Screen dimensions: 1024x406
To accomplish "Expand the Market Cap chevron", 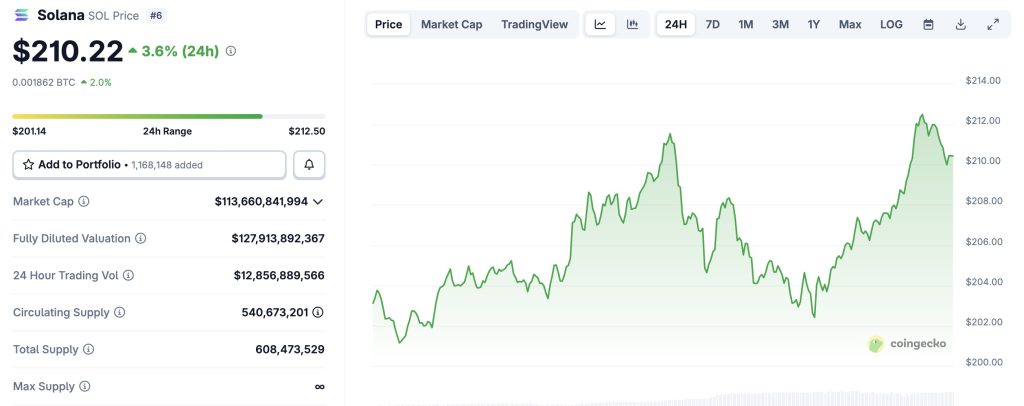I will pos(318,202).
